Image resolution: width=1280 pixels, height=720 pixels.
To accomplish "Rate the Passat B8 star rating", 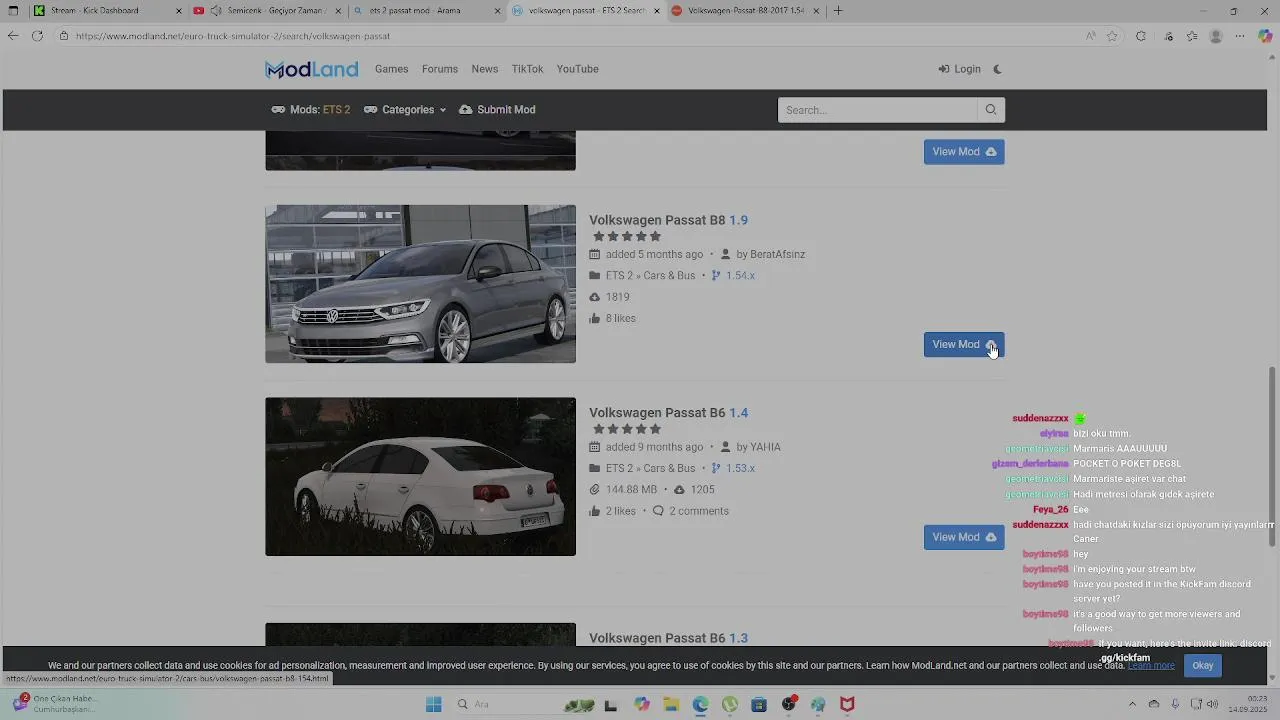I will (x=627, y=237).
